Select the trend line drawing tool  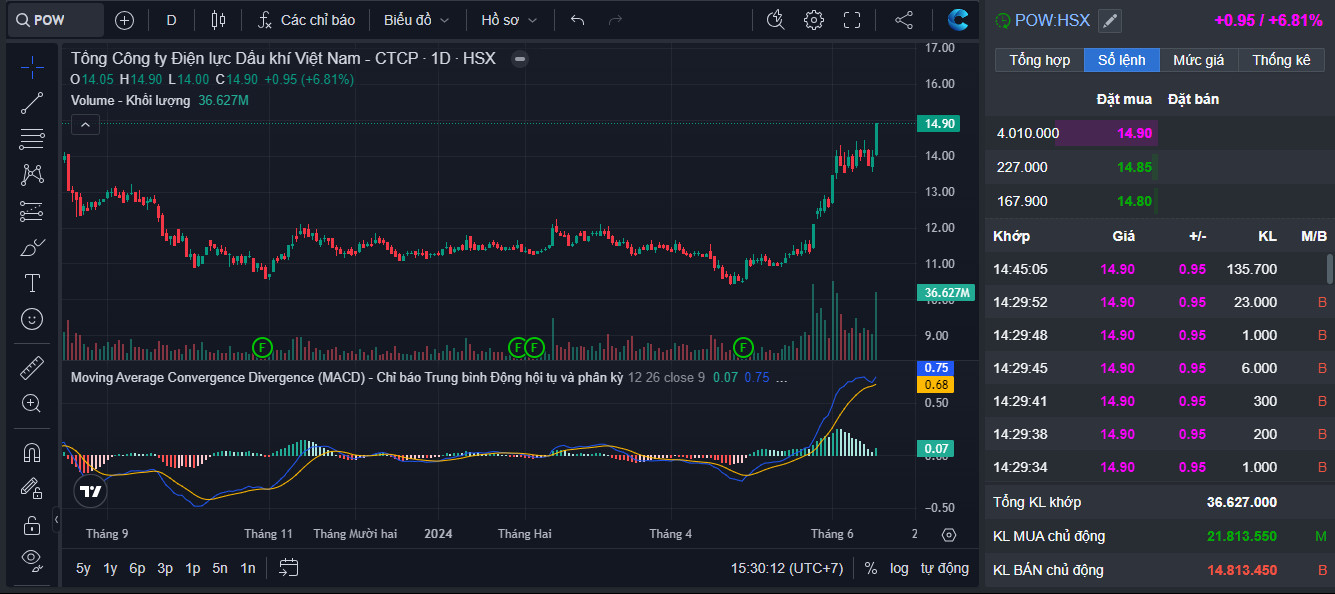(32, 102)
